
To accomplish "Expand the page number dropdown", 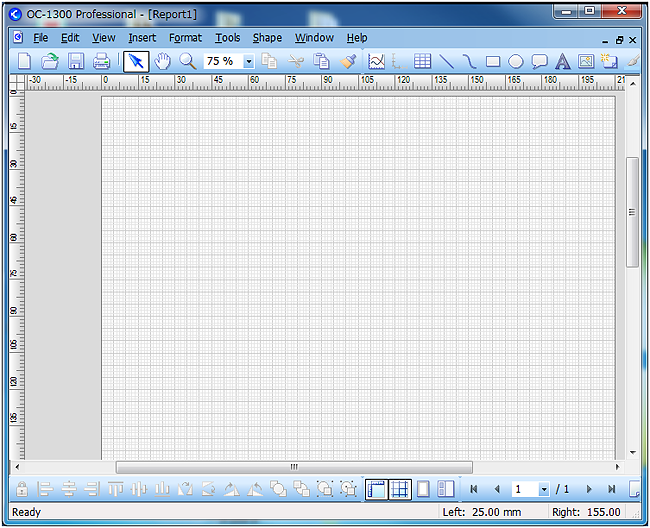I will click(544, 490).
